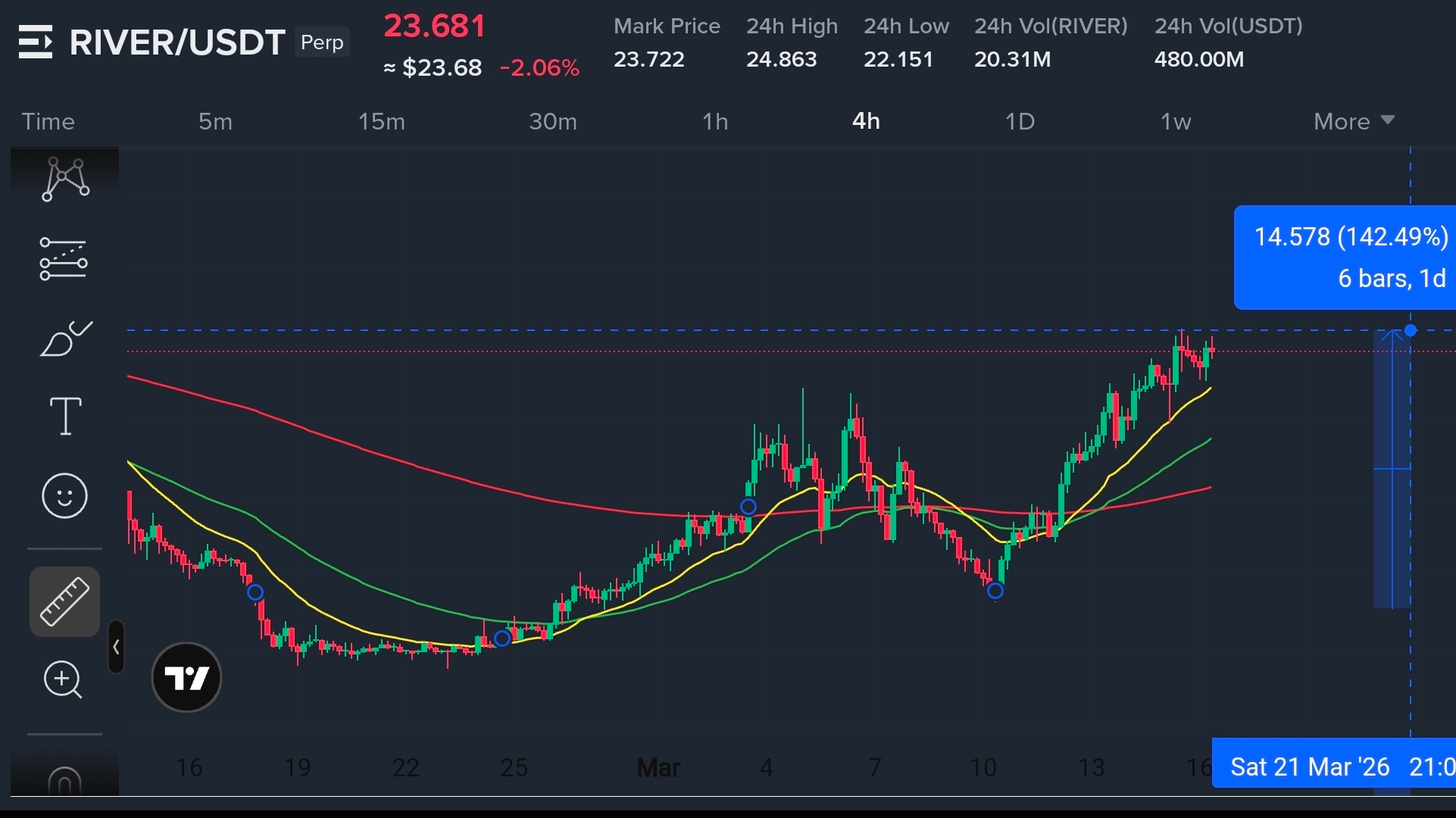Collapse the drawing toolbar with arrow handle
This screenshot has height=818, width=1456.
coord(116,647)
